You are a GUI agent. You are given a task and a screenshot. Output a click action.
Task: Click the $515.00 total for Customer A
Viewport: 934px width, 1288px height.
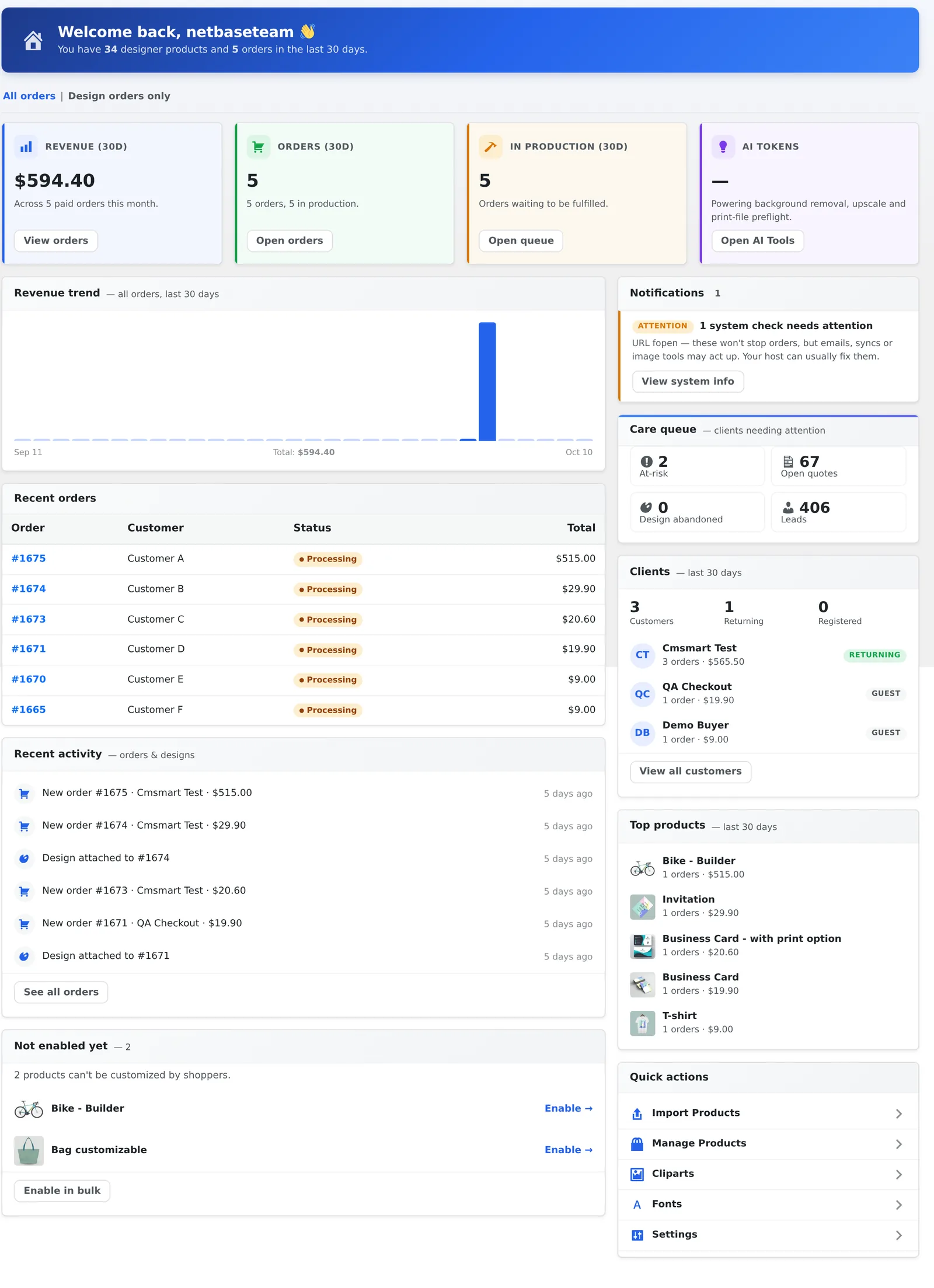pos(576,559)
